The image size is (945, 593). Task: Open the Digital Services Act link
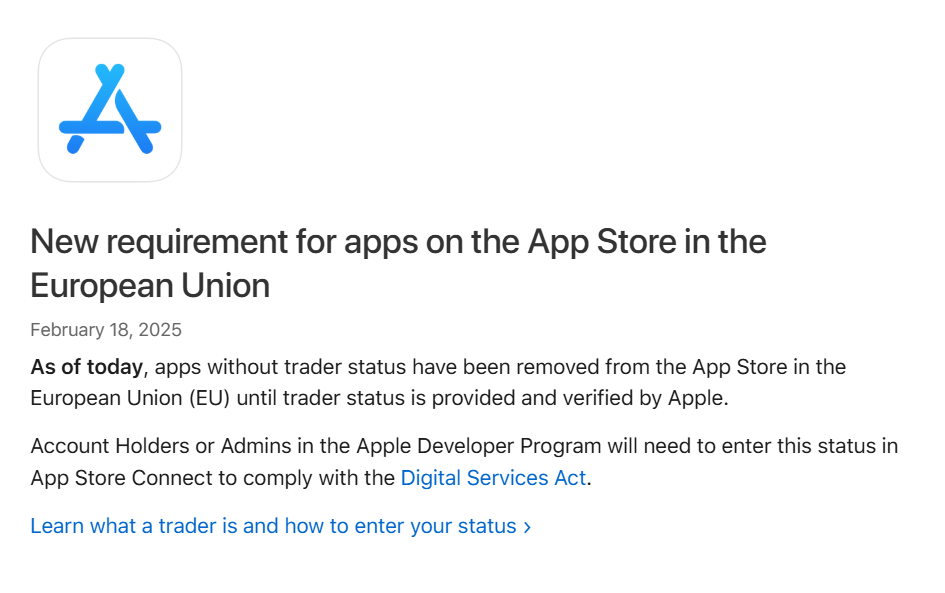[x=493, y=478]
